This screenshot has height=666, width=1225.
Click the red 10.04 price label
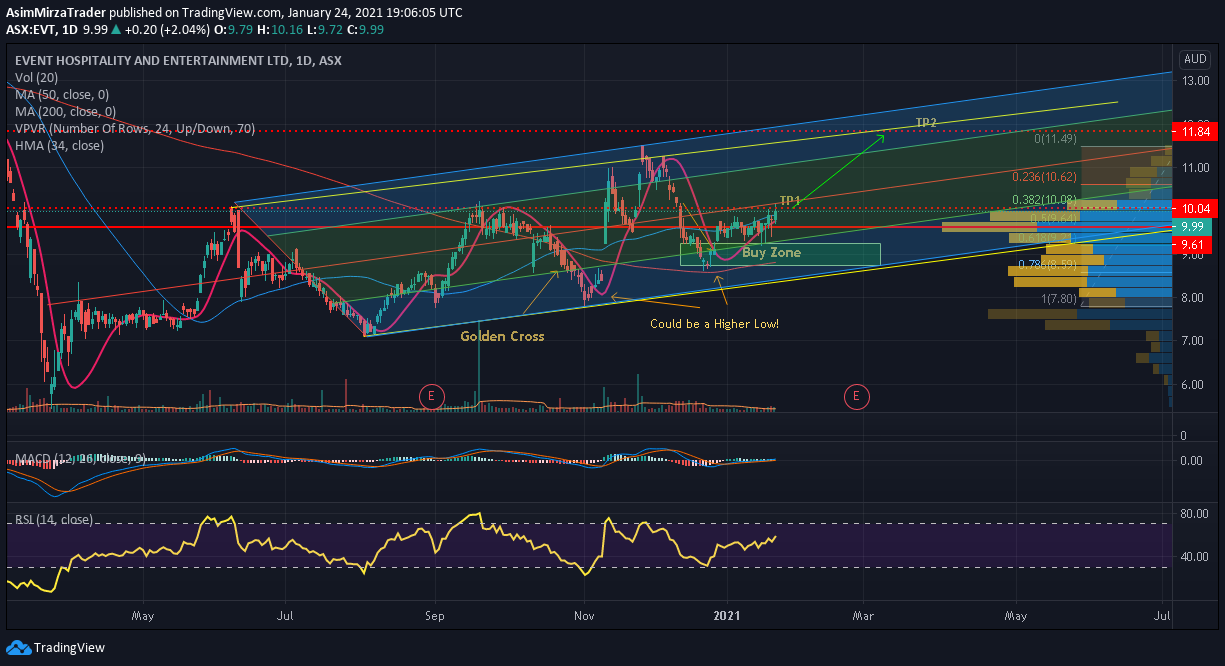coord(1193,209)
